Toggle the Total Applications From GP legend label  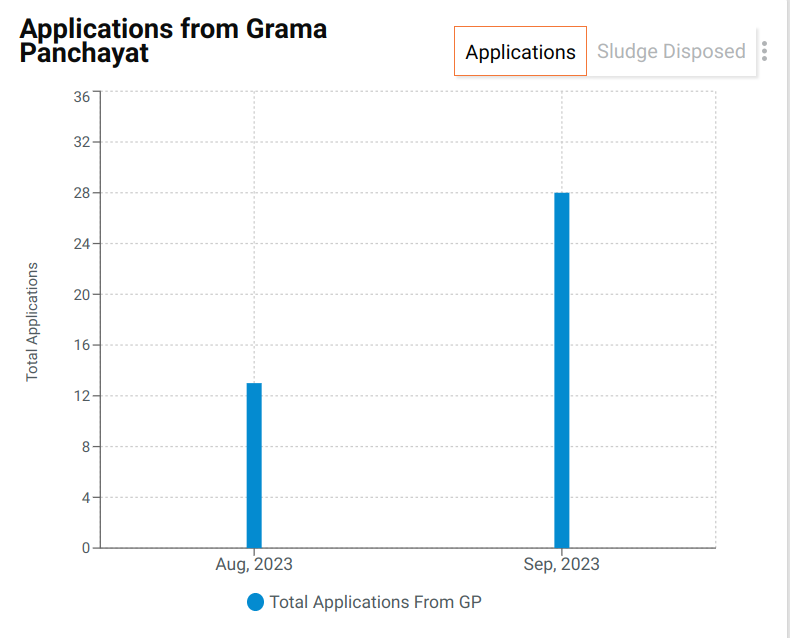[376, 602]
